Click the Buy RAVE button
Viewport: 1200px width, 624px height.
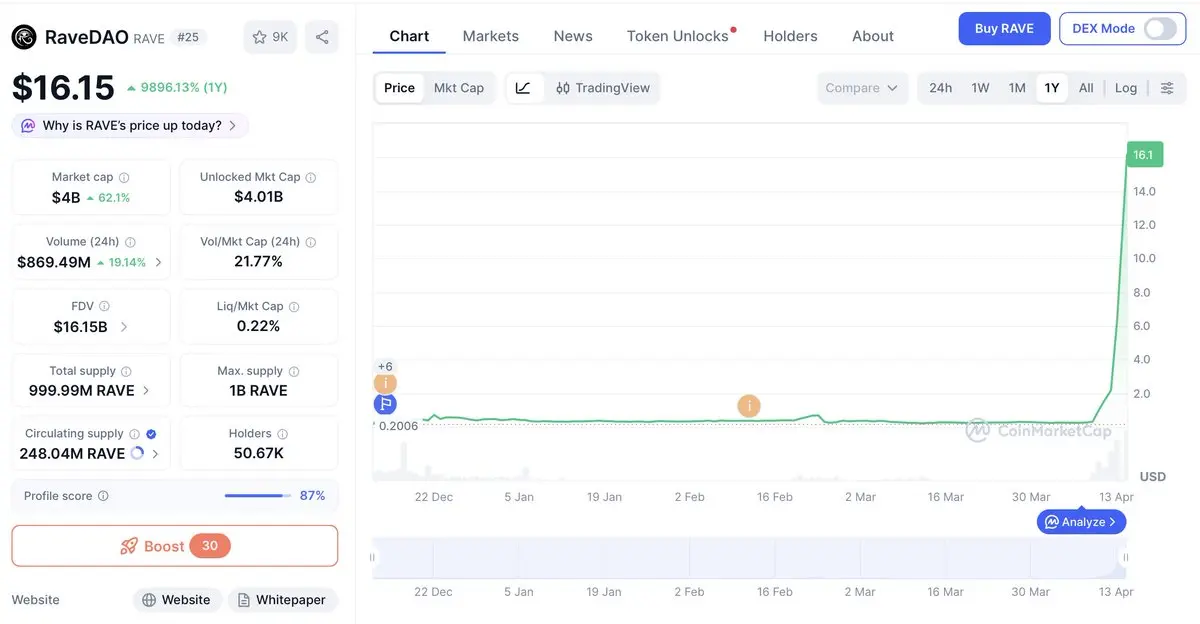[x=1004, y=28]
